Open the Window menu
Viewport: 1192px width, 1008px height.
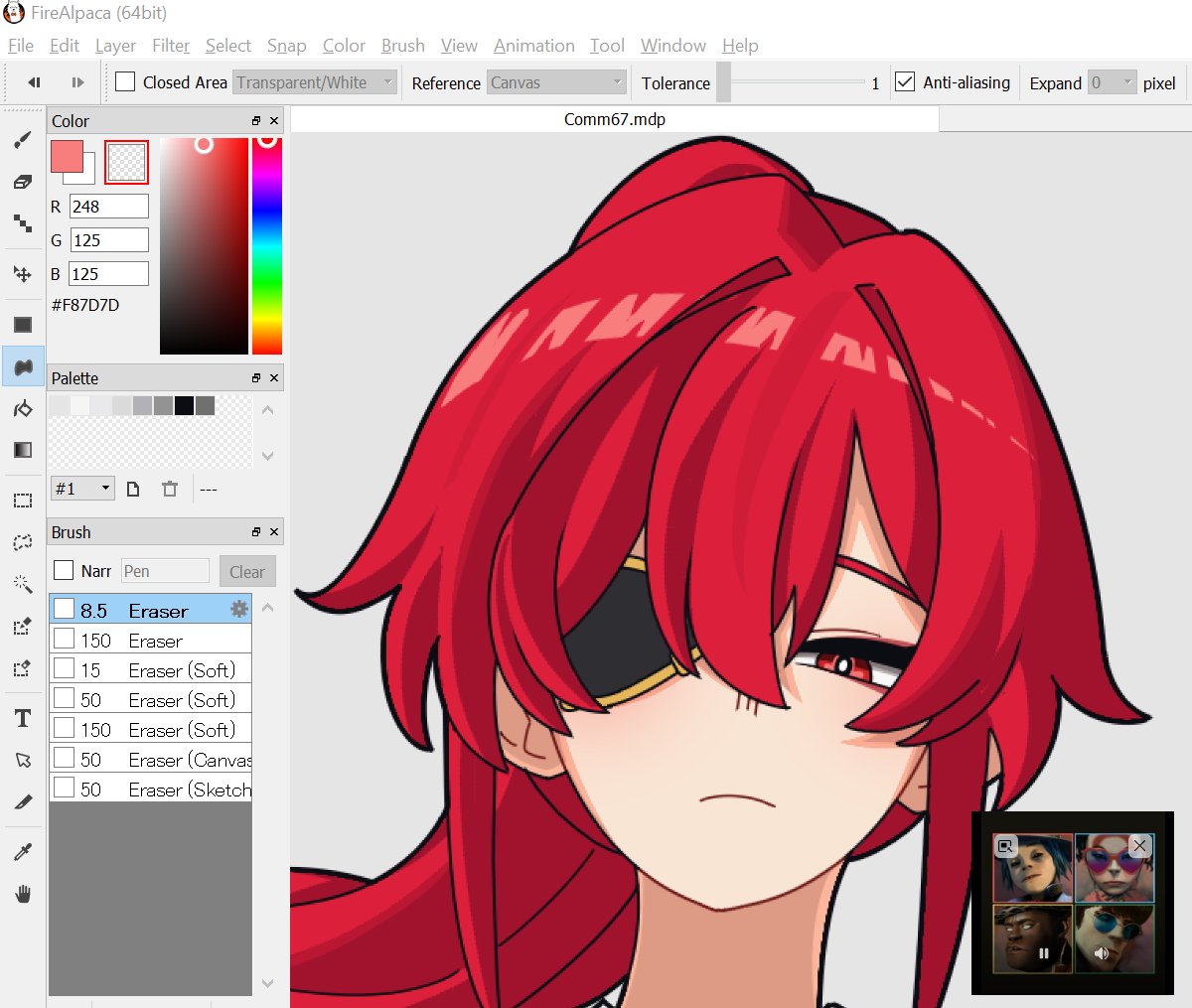672,46
